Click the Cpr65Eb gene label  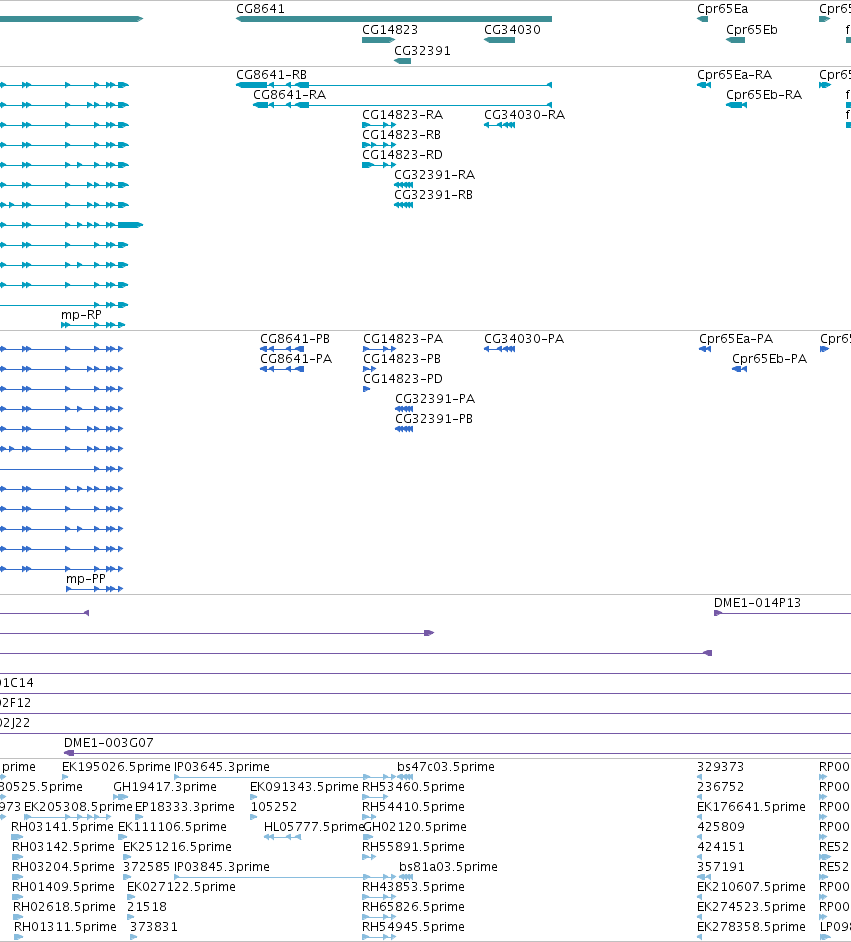[x=752, y=30]
